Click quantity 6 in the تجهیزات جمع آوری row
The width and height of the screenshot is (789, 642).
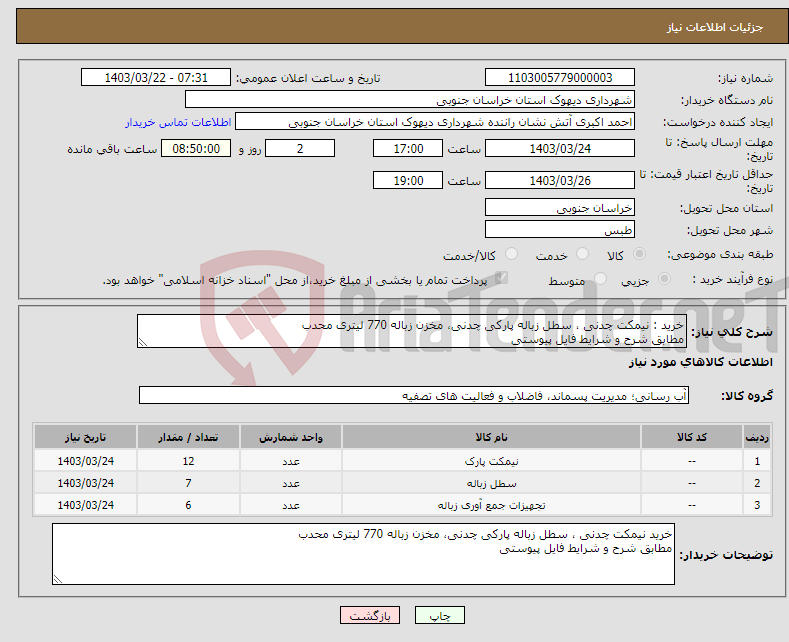click(x=188, y=505)
